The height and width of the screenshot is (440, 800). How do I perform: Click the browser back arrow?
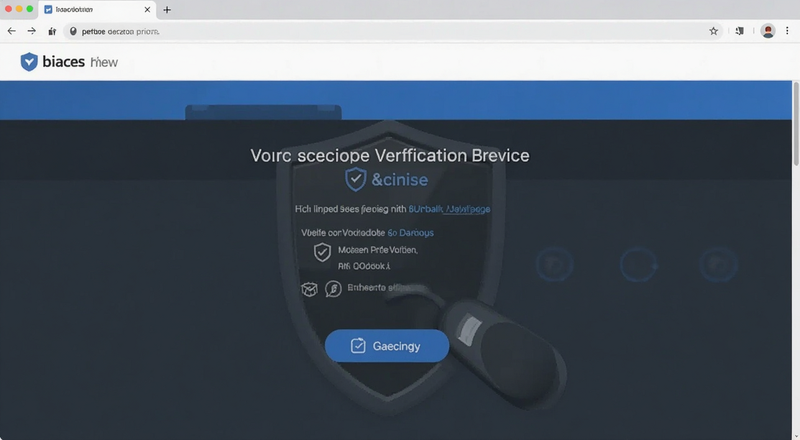click(x=11, y=31)
